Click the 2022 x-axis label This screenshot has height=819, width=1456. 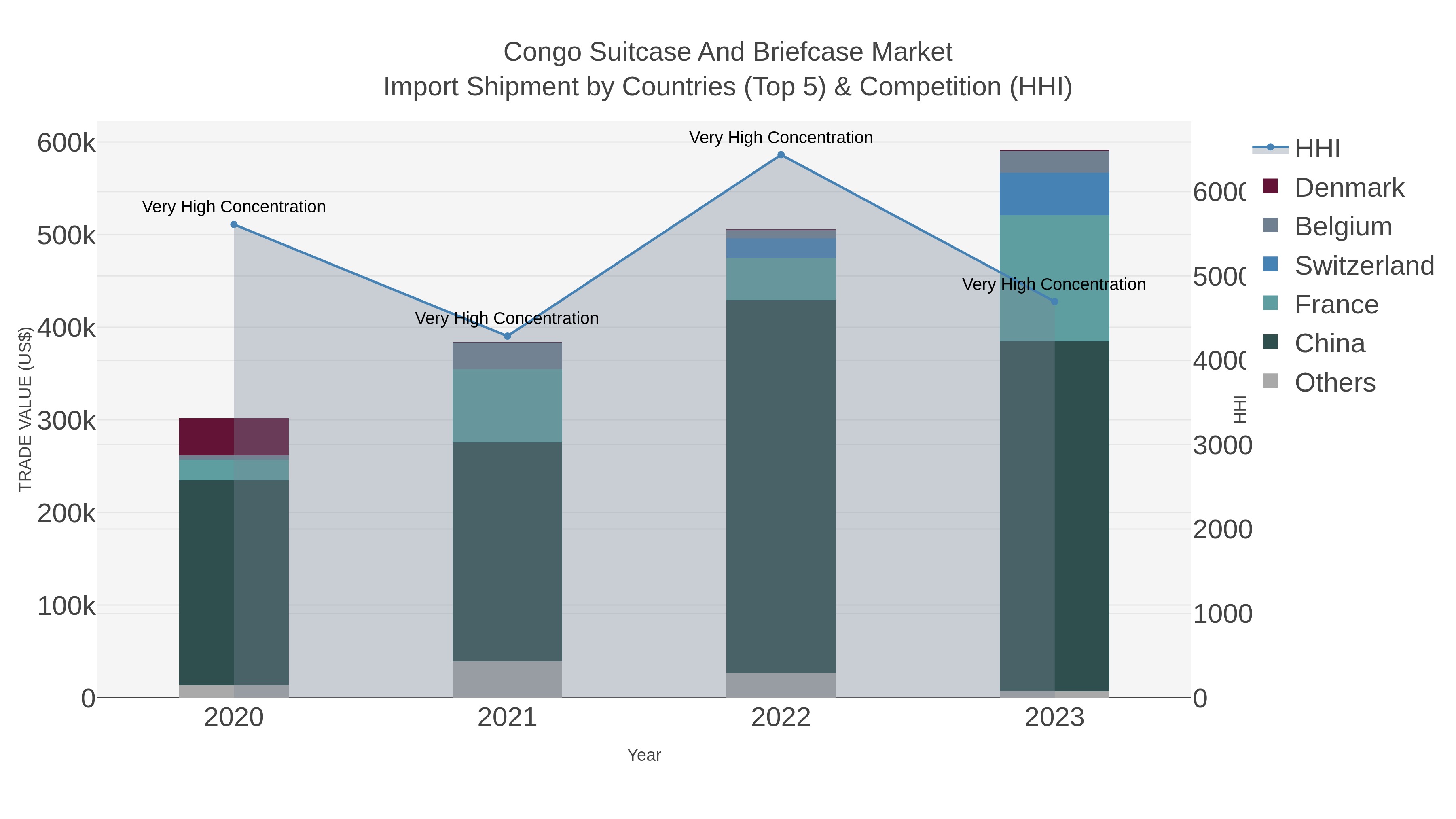pos(781,718)
